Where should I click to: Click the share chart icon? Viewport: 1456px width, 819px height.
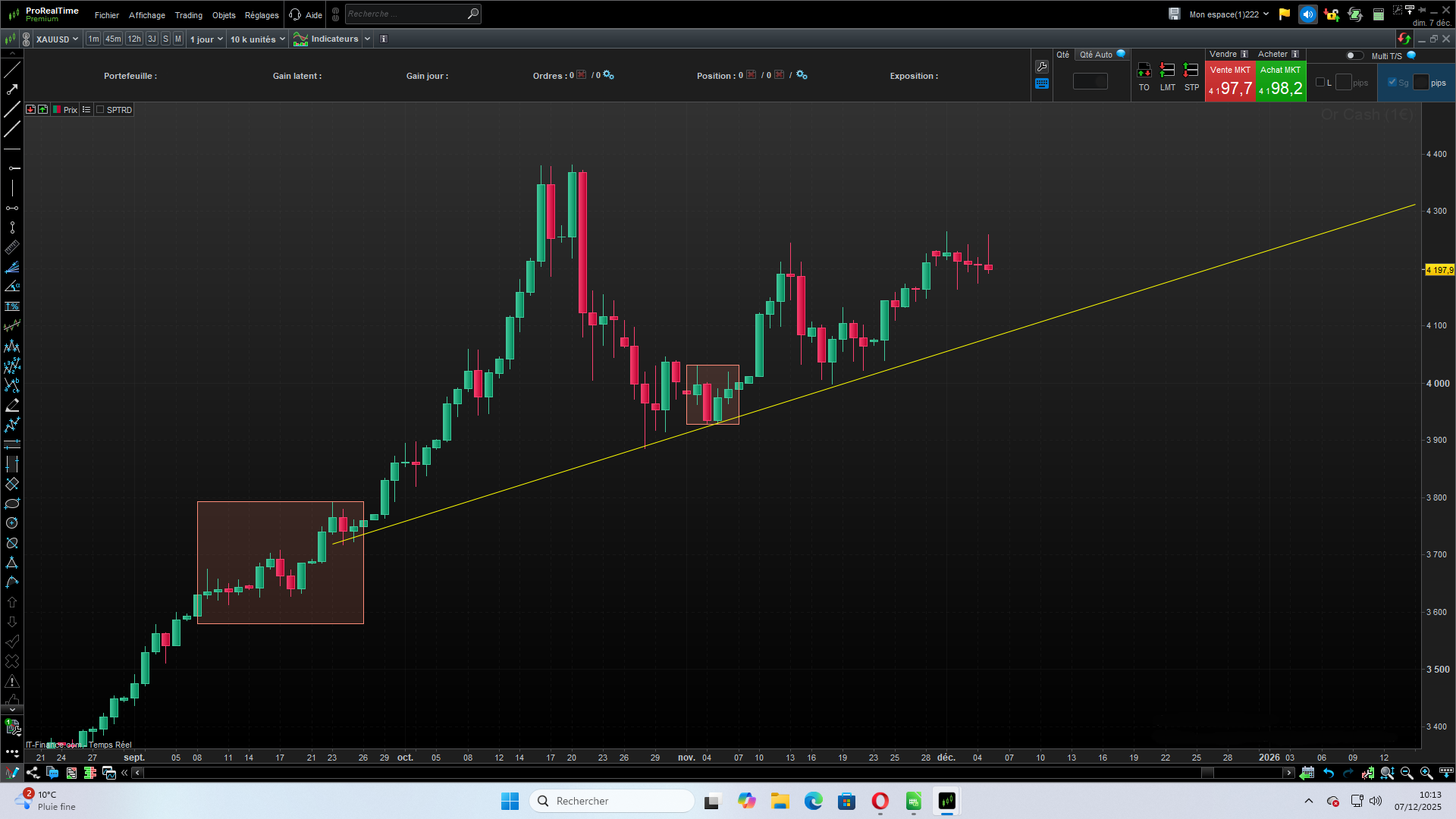(x=33, y=773)
